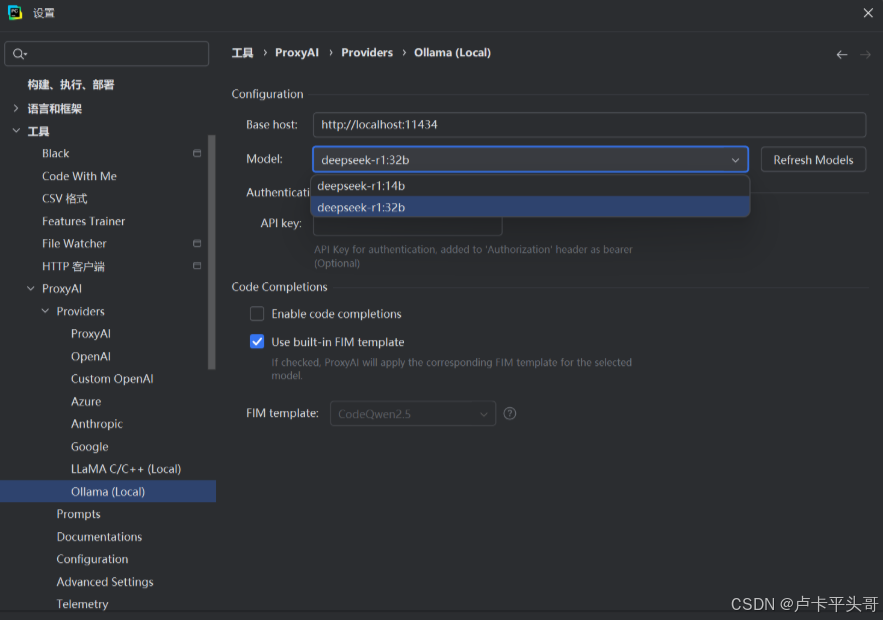
Task: Select Ollama (Local) in the tree
Action: pyautogui.click(x=108, y=491)
